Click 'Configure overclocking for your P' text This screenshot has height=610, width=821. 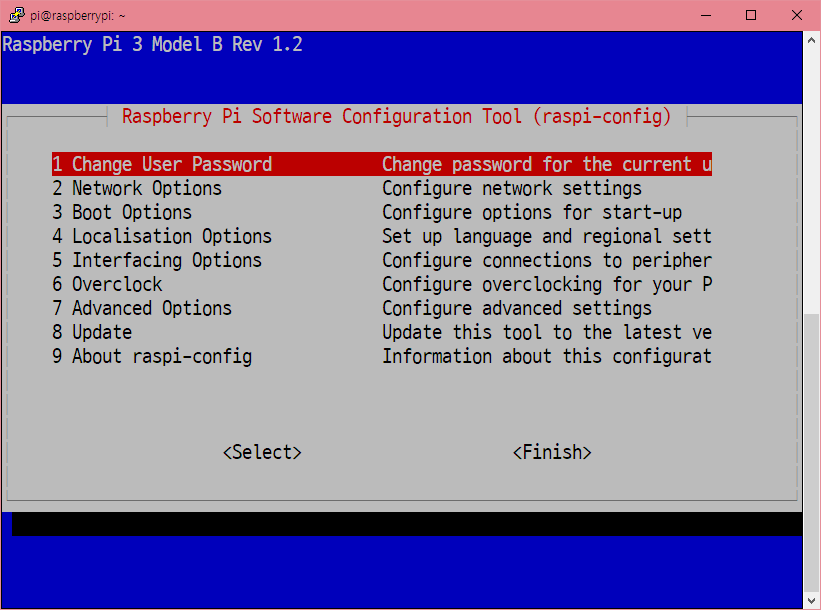click(547, 284)
